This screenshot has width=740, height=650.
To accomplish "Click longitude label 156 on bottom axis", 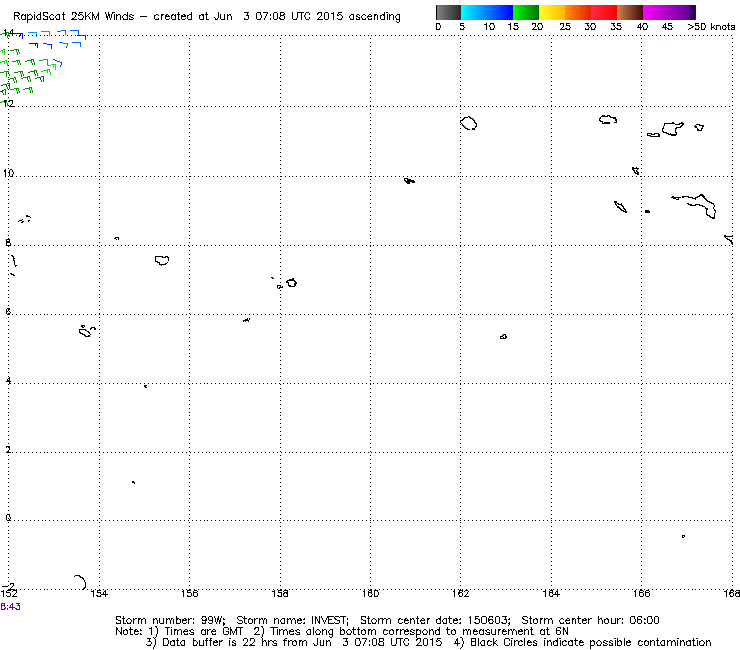I will coord(190,593).
